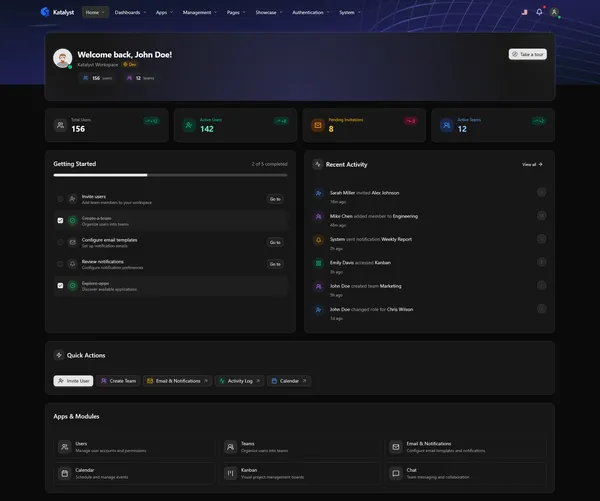600x501 pixels.
Task: Check the Invite users checkbox
Action: pyautogui.click(x=60, y=199)
